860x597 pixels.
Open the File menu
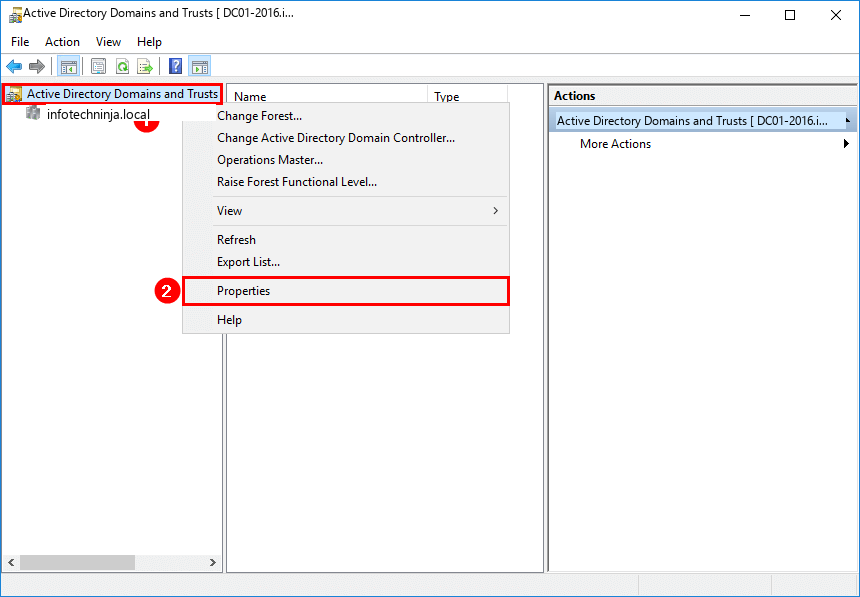(20, 42)
